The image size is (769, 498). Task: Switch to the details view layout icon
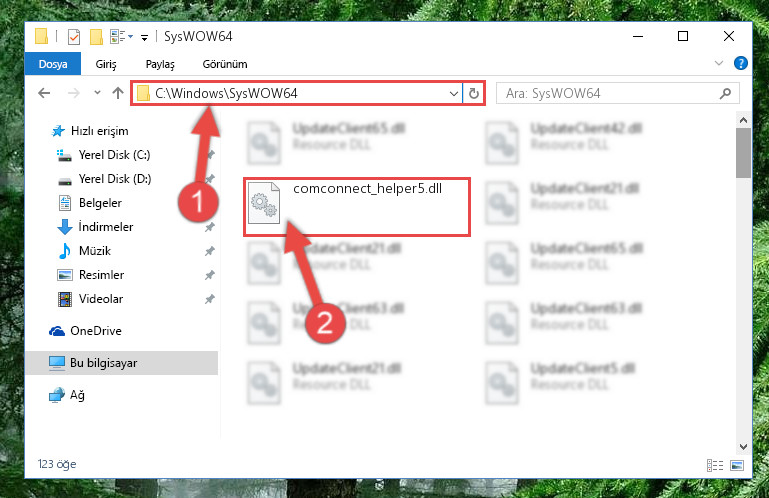(715, 465)
